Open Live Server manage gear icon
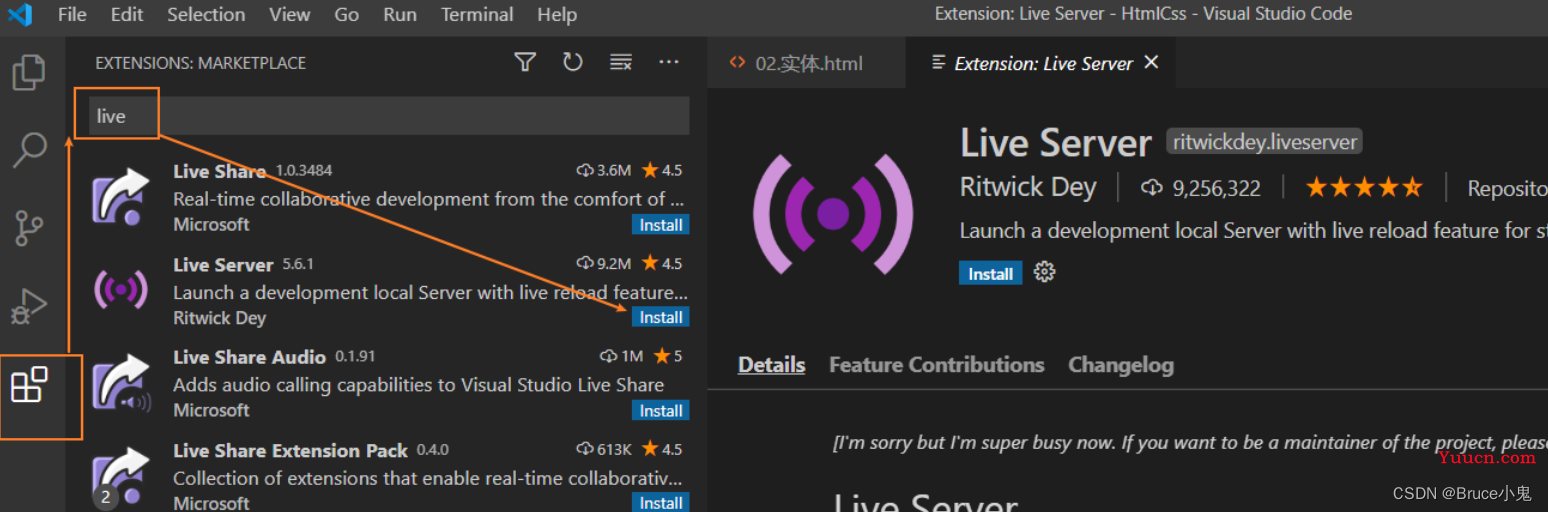The width and height of the screenshot is (1548, 512). pos(1045,272)
